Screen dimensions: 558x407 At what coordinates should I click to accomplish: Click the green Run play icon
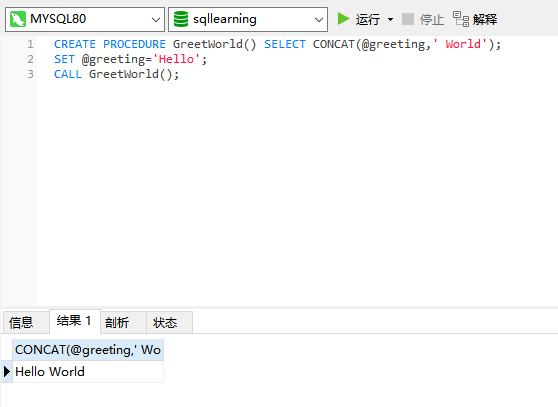[x=343, y=18]
